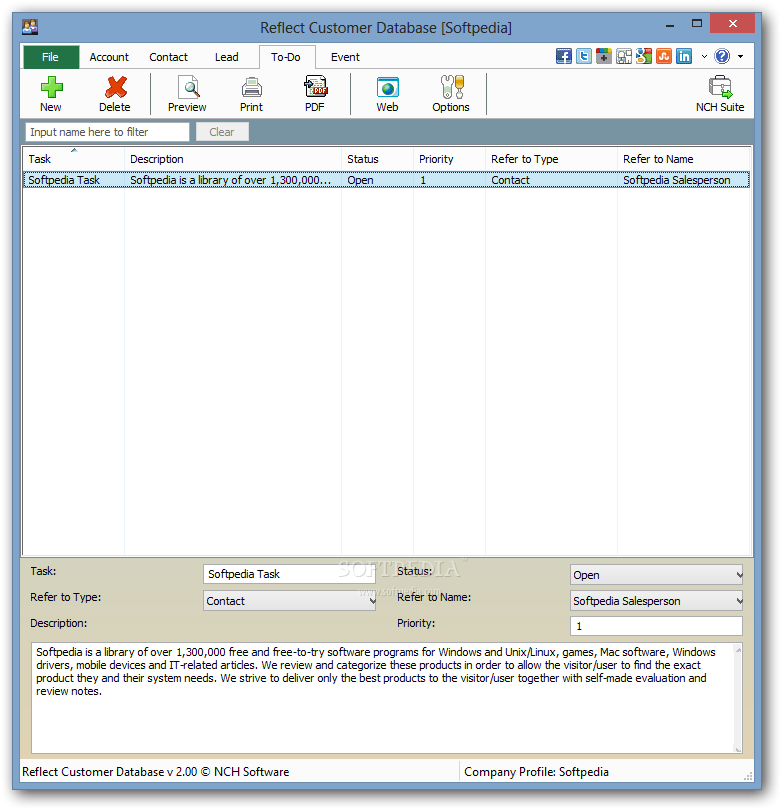Expand more share options chevron
Viewport: 782px width, 810px height.
(x=704, y=56)
